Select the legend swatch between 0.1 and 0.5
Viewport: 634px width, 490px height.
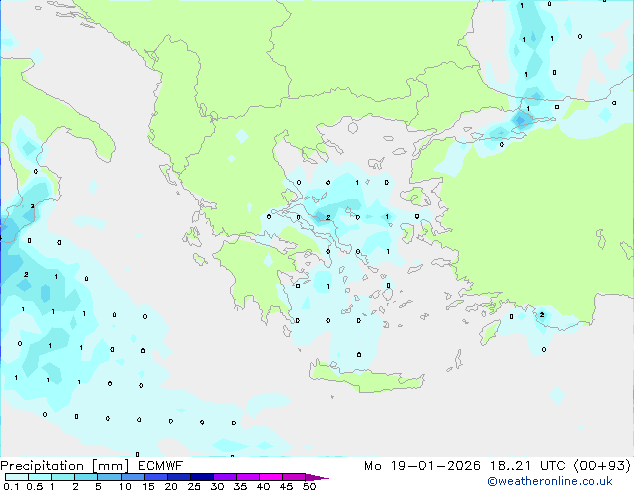coord(17,477)
